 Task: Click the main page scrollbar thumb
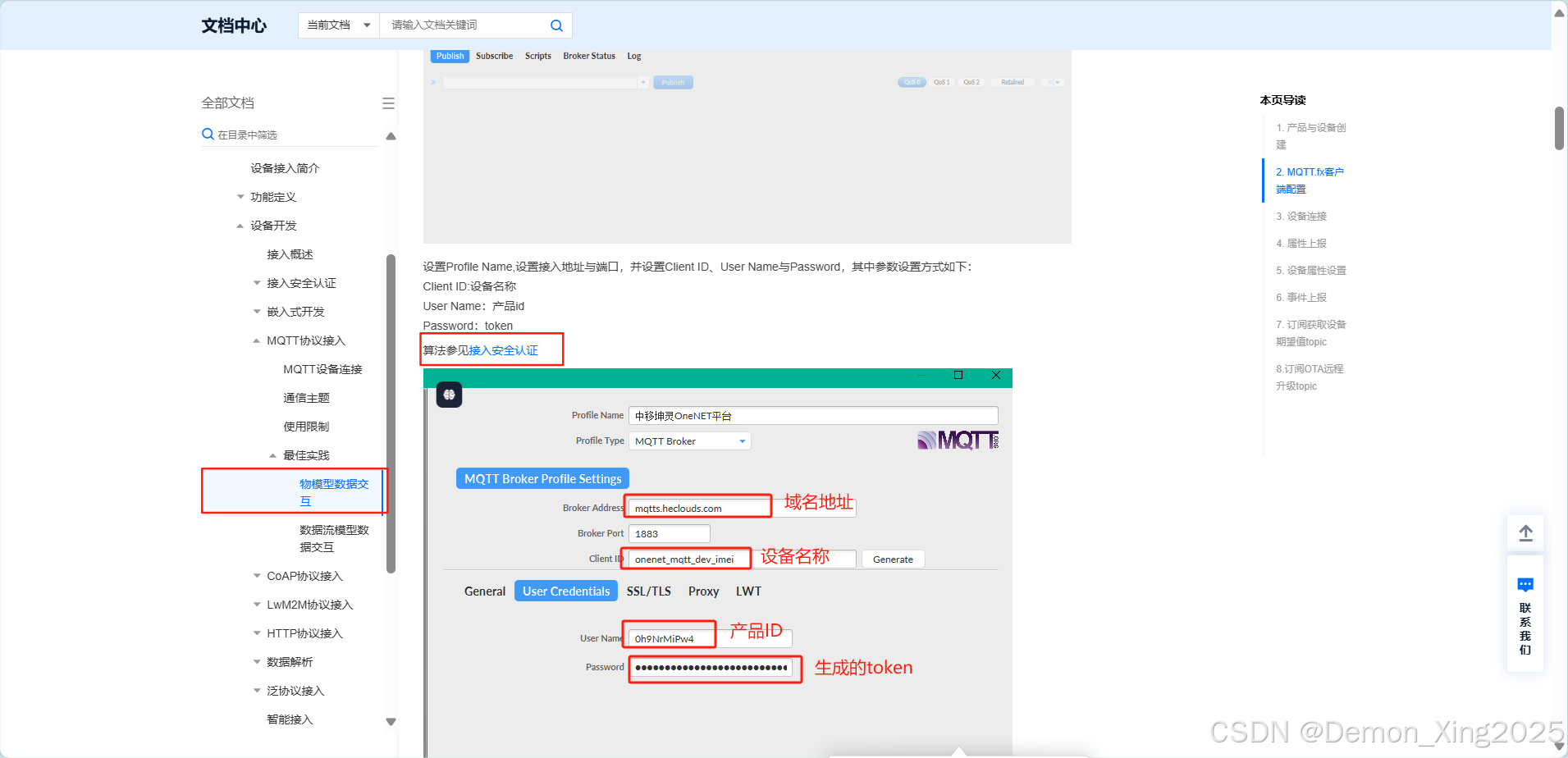[x=1559, y=128]
